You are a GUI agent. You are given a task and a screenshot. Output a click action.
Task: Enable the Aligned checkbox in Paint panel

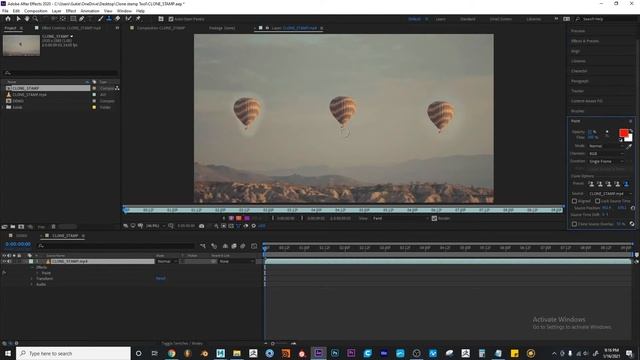[x=574, y=201]
